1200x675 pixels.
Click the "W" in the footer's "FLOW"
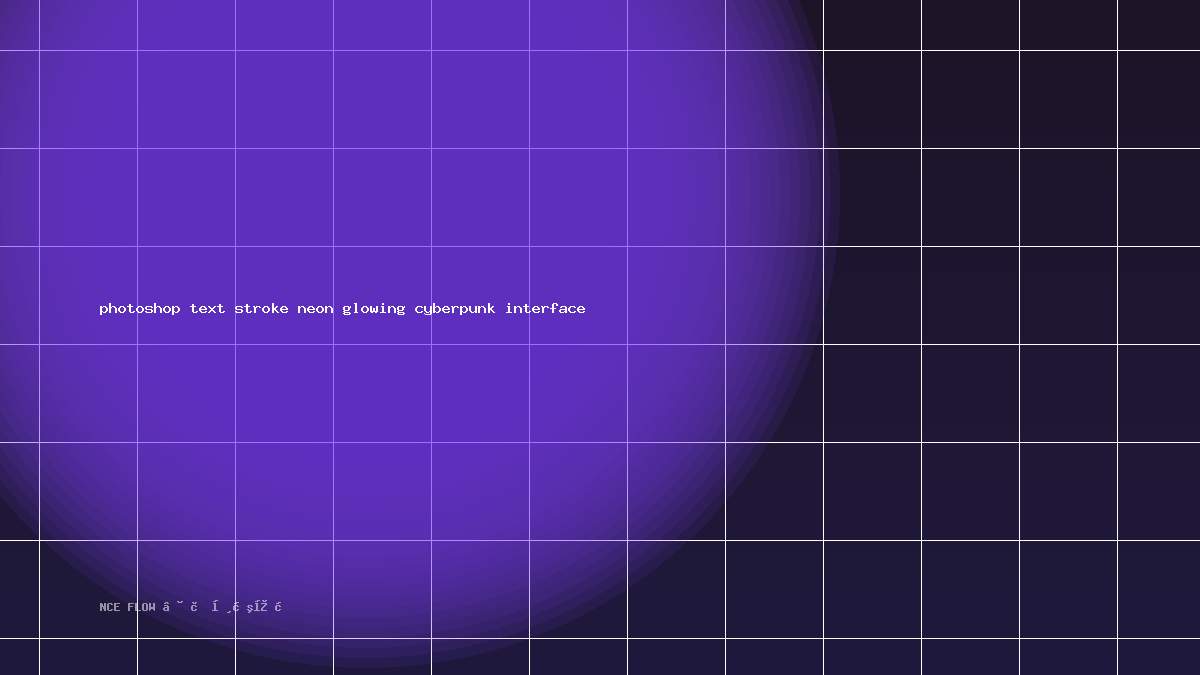[152, 607]
